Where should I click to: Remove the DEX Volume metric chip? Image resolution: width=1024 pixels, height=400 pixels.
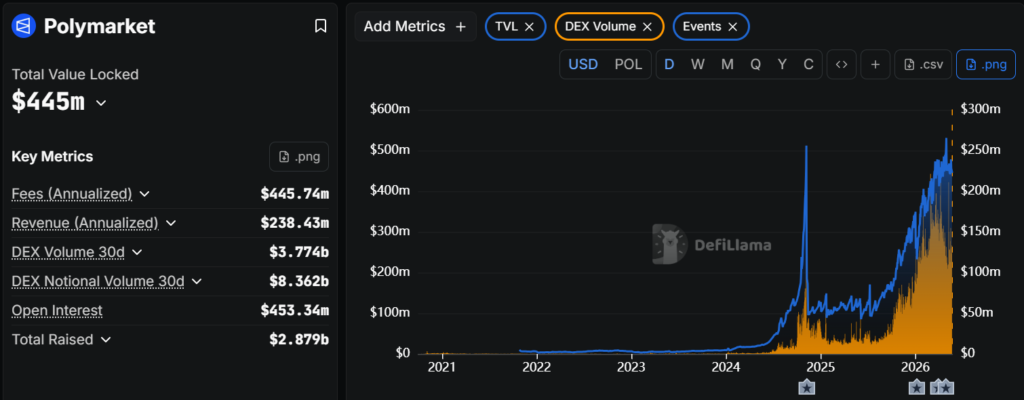pos(647,27)
